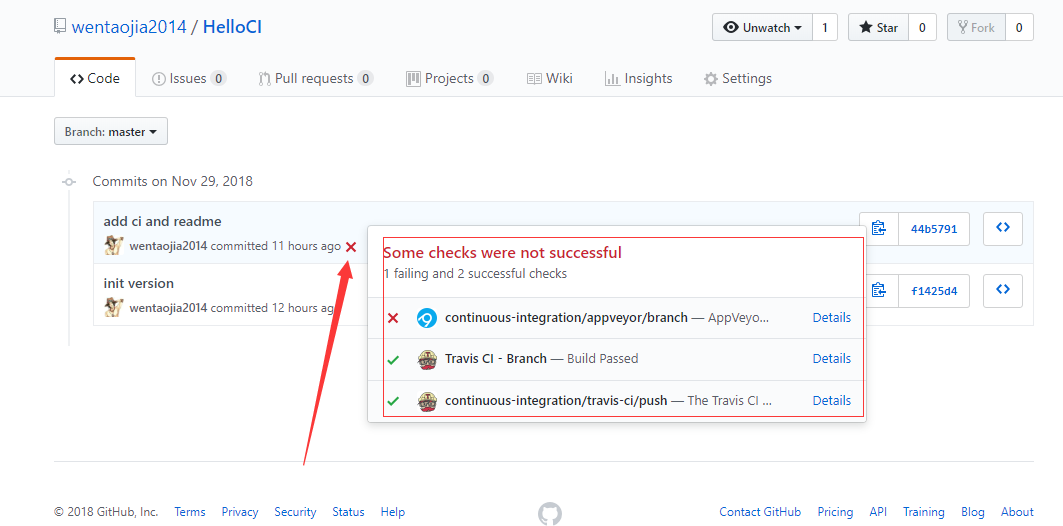
Task: Open the Unwatch dropdown
Action: (762, 28)
